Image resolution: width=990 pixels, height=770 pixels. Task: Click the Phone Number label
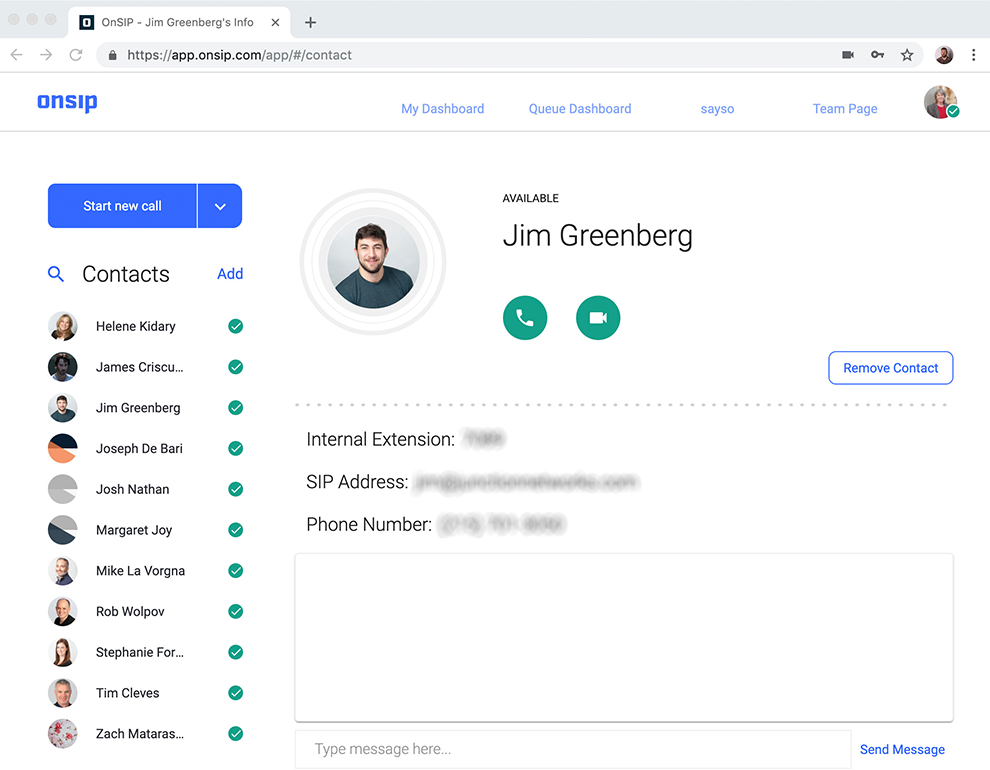[x=369, y=524]
